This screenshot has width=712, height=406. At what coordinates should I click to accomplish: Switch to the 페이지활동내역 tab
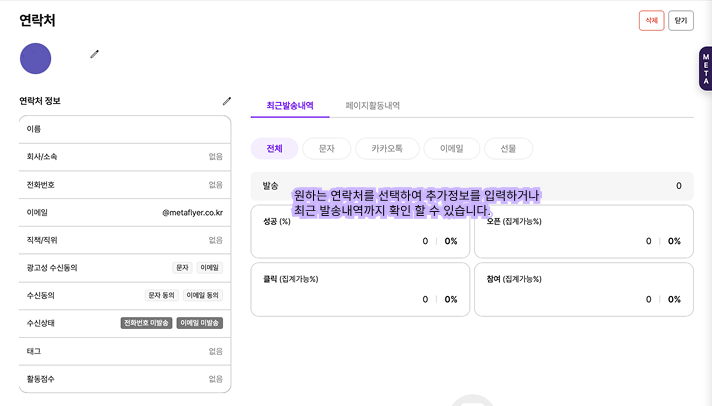[372, 105]
